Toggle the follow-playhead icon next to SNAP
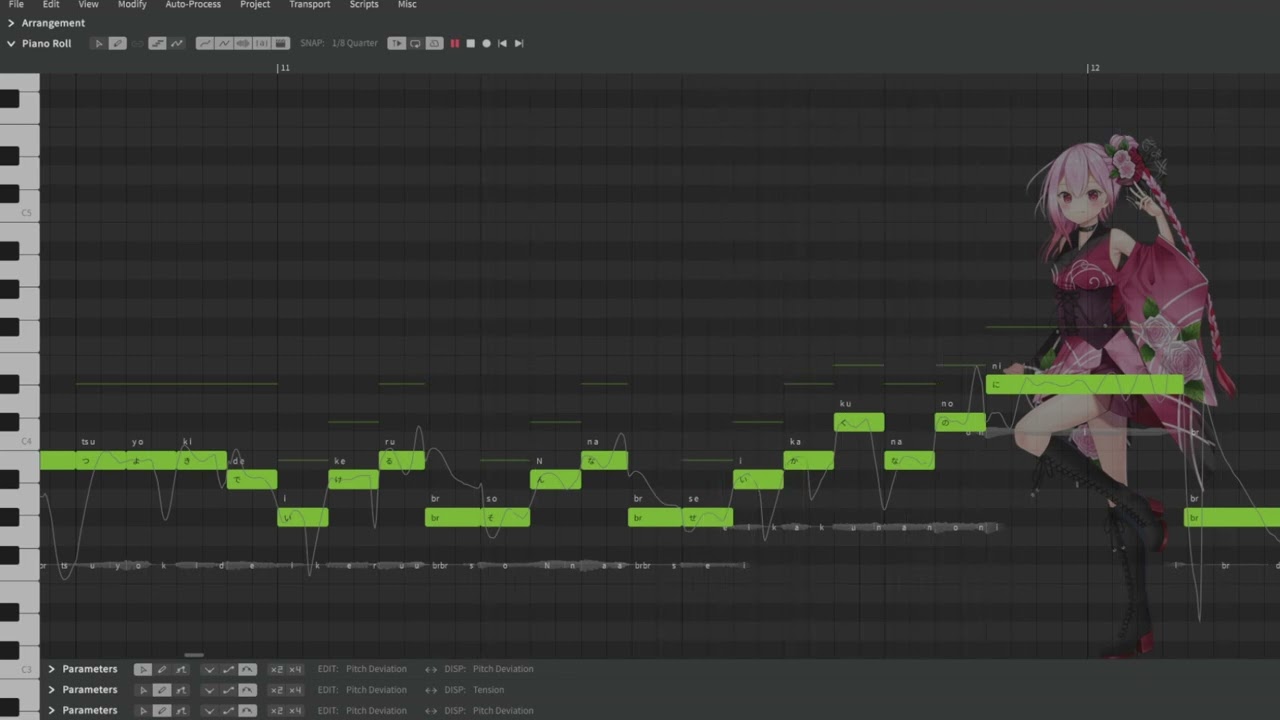Image resolution: width=1280 pixels, height=720 pixels. (397, 43)
